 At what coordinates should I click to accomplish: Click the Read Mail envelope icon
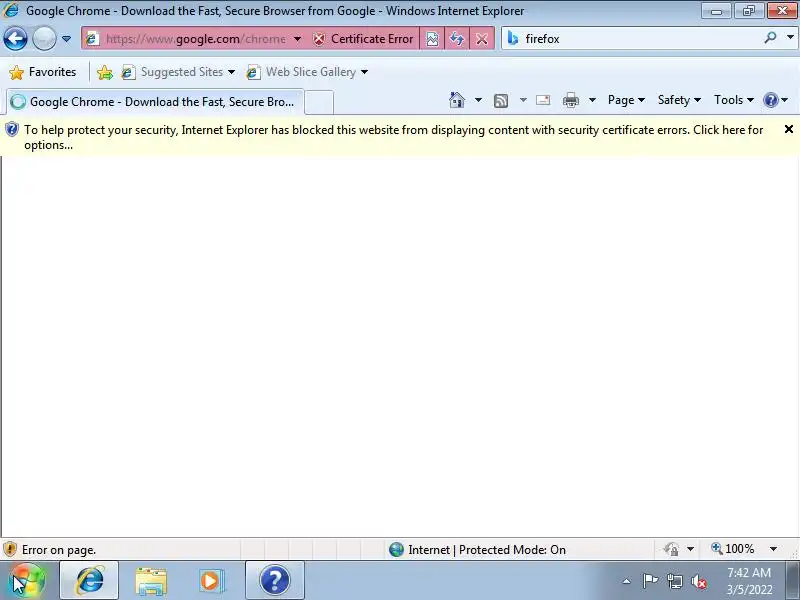point(543,100)
